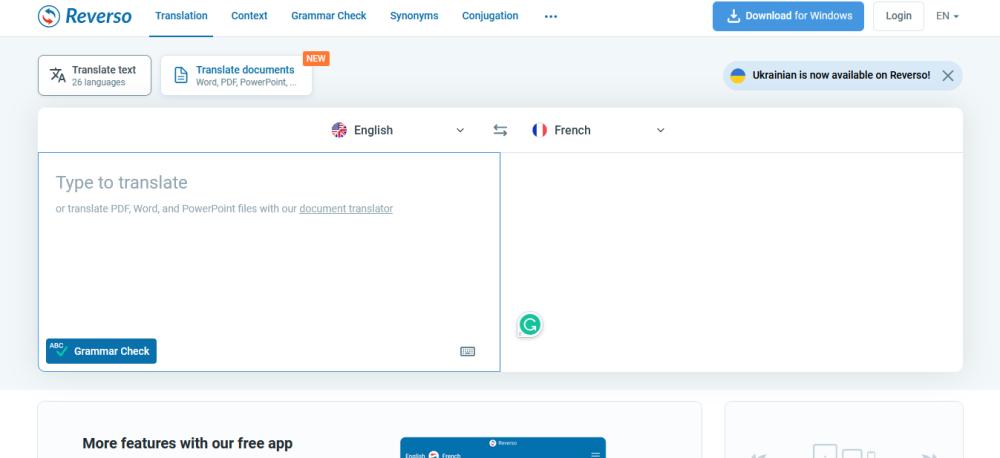Click 'More features with our free app'

click(x=188, y=443)
